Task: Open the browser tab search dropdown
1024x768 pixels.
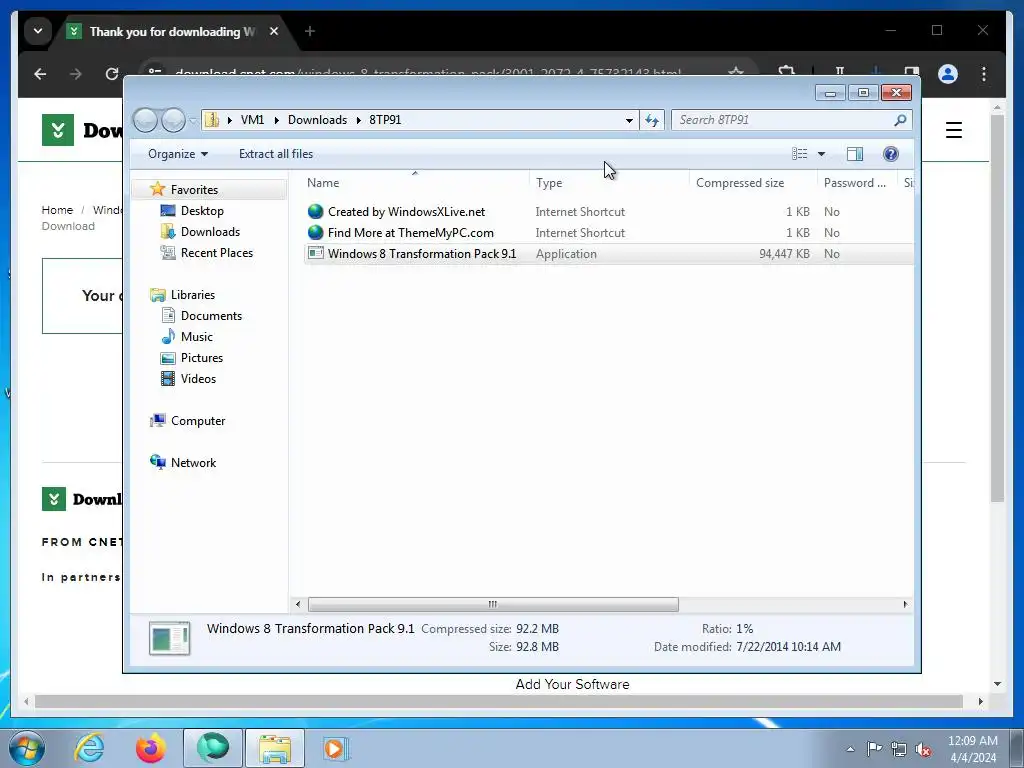Action: tap(38, 31)
